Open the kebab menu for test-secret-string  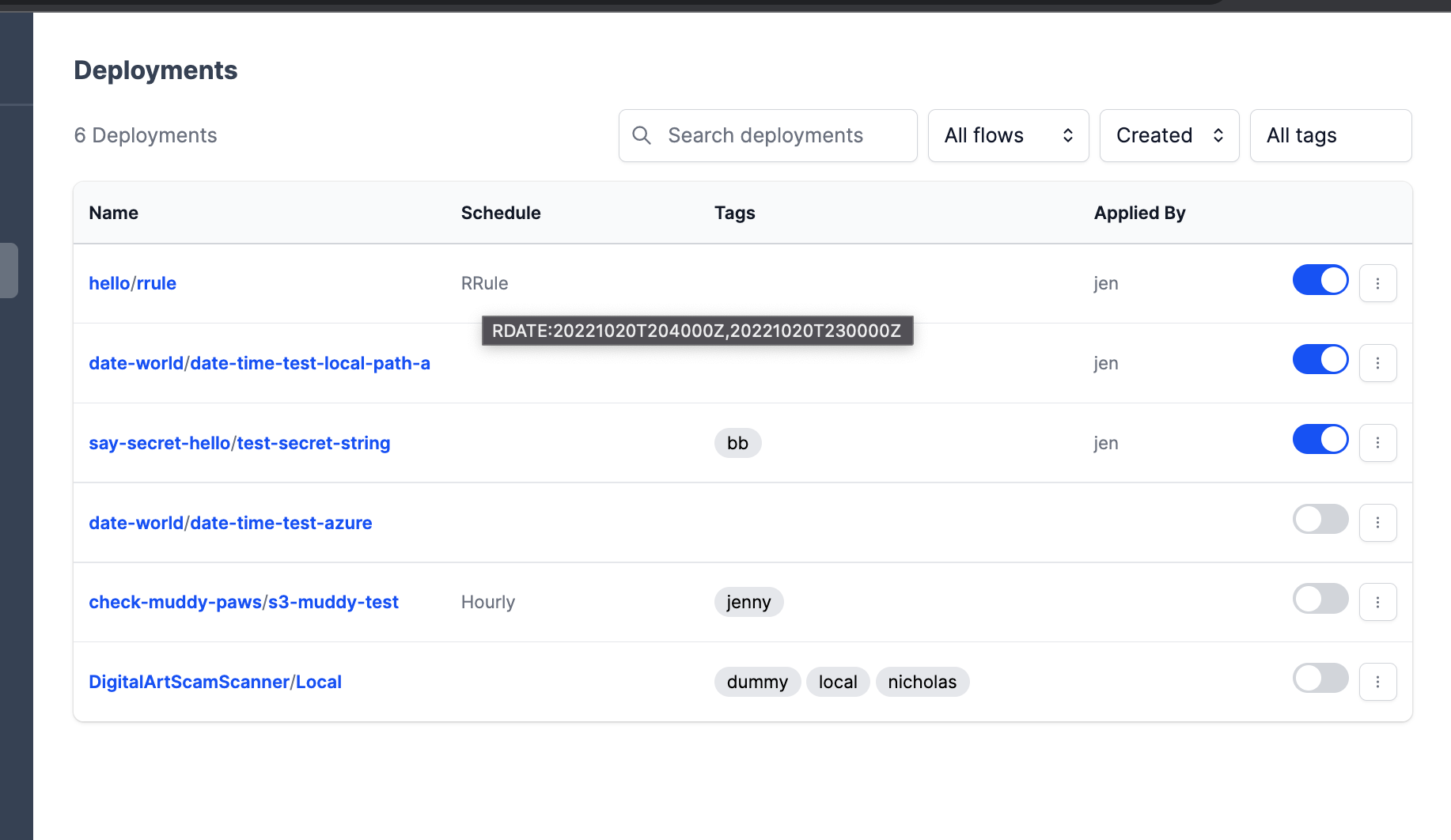point(1378,443)
